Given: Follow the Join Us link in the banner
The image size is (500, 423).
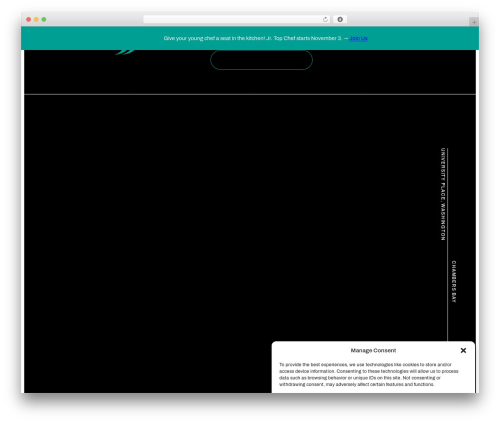Looking at the screenshot, I should point(358,38).
